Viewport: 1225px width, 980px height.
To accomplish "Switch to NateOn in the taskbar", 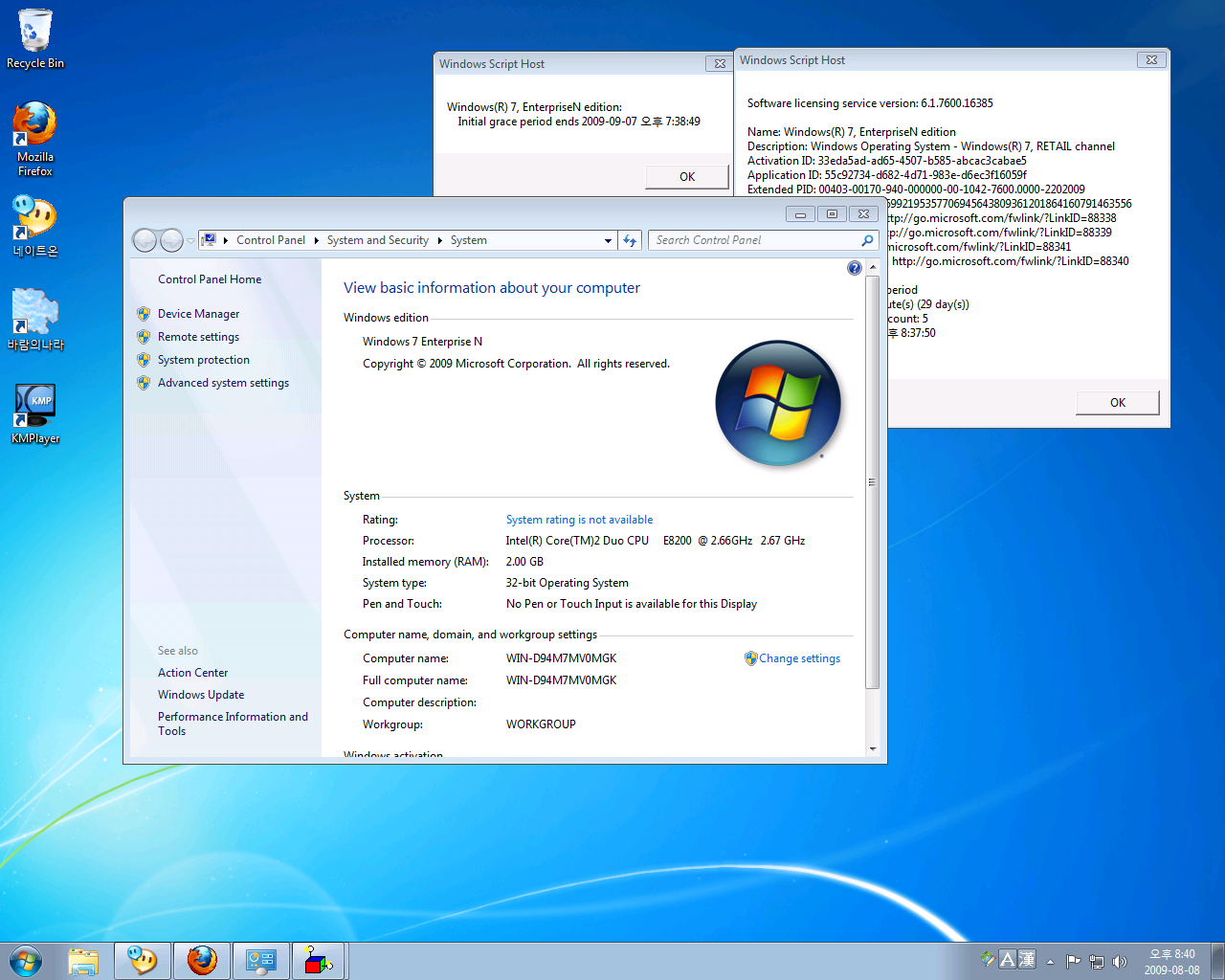I will [x=143, y=961].
